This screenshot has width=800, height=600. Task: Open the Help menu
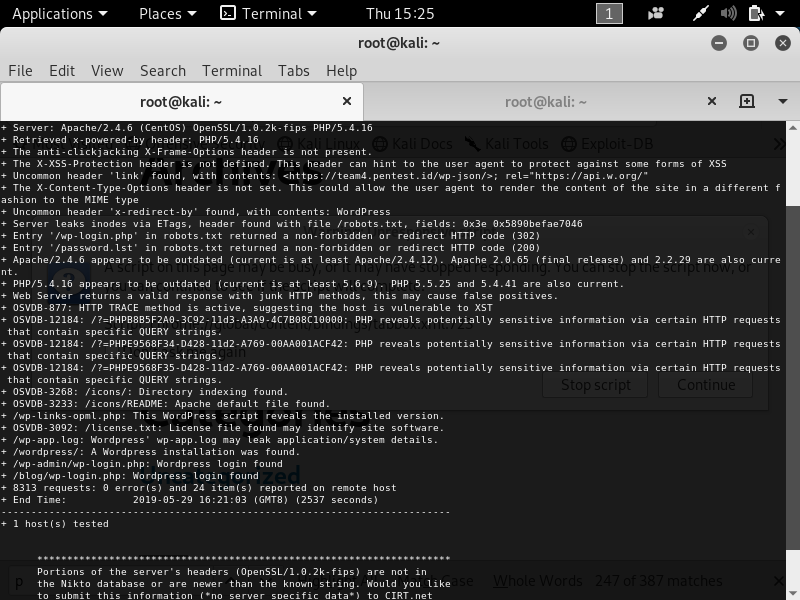click(x=341, y=70)
